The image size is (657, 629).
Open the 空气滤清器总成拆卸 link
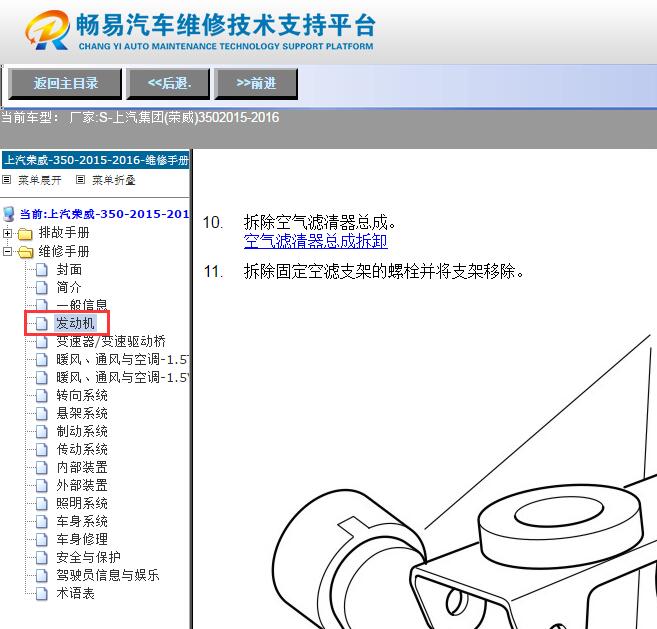point(316,241)
